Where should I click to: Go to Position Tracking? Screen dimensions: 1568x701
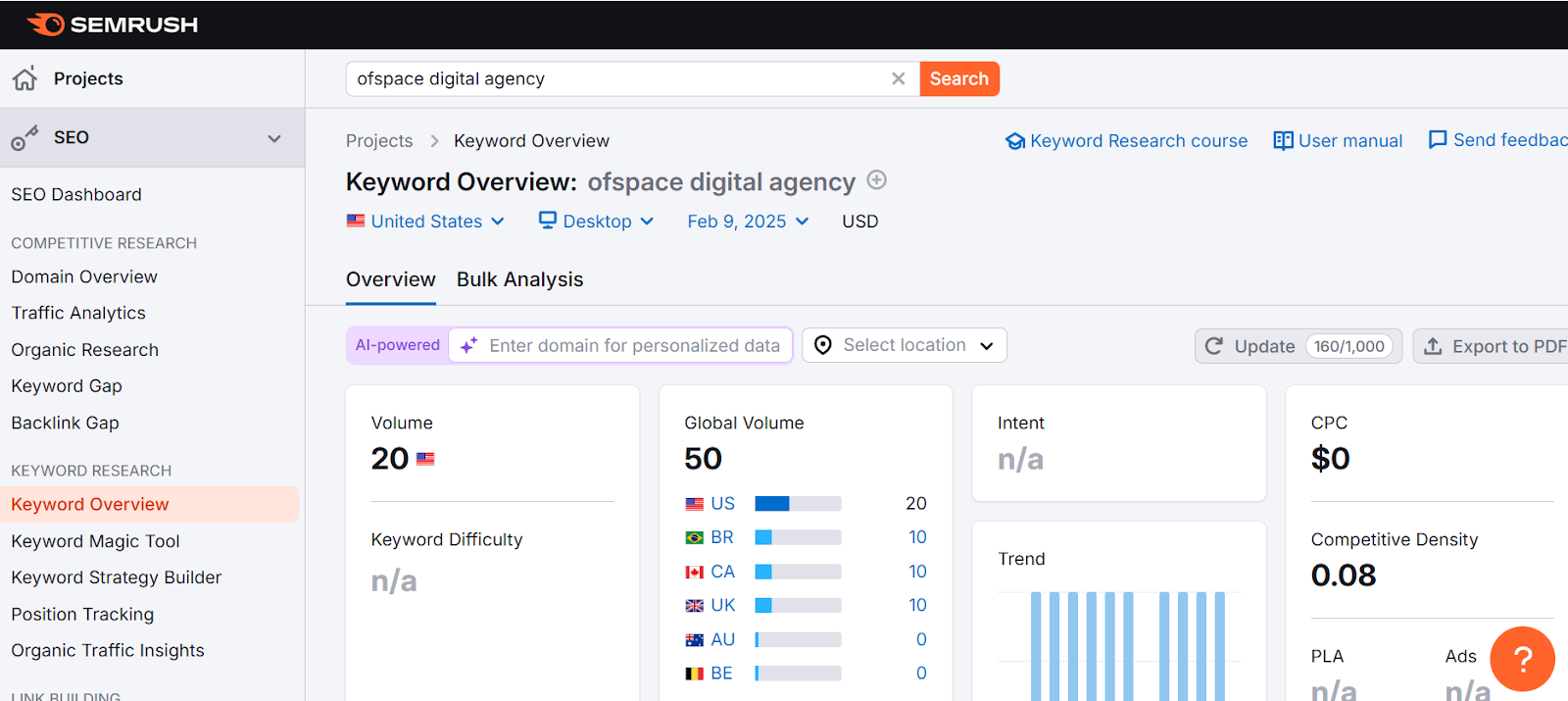coord(82,615)
